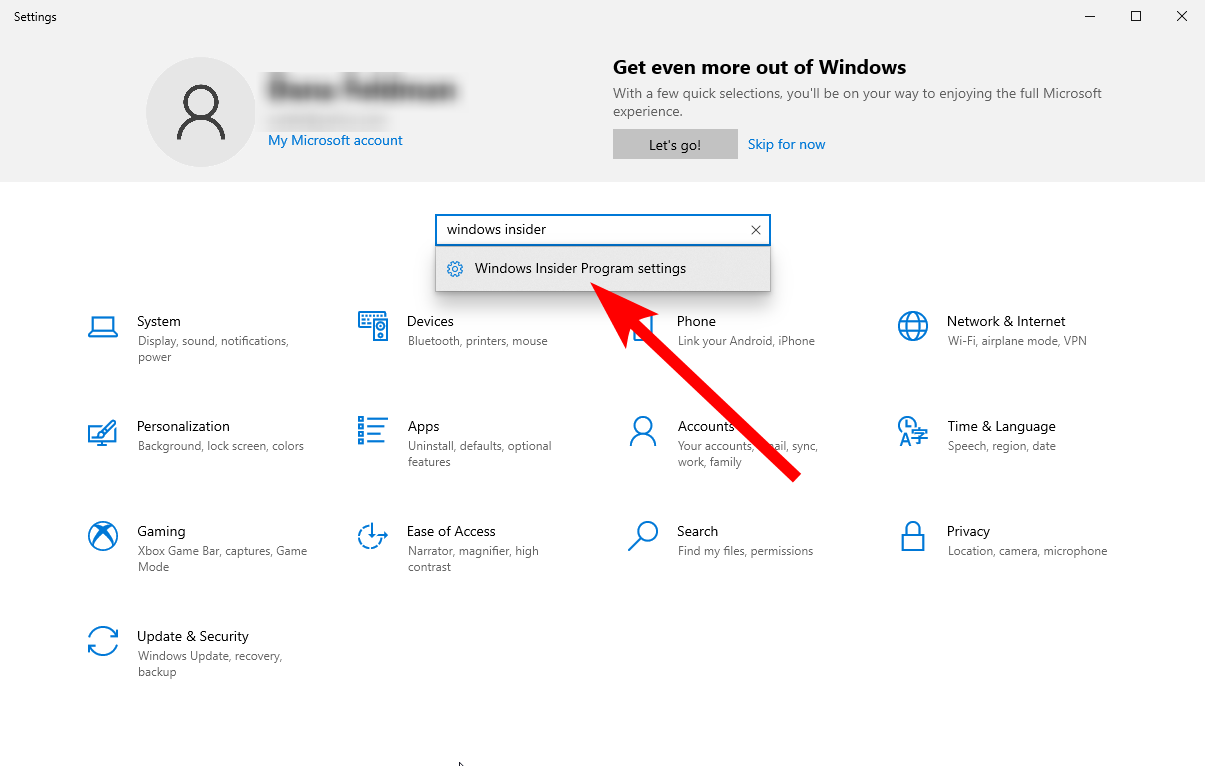1205x766 pixels.
Task: Click 'Get even more out of Windows' heading
Action: (759, 68)
